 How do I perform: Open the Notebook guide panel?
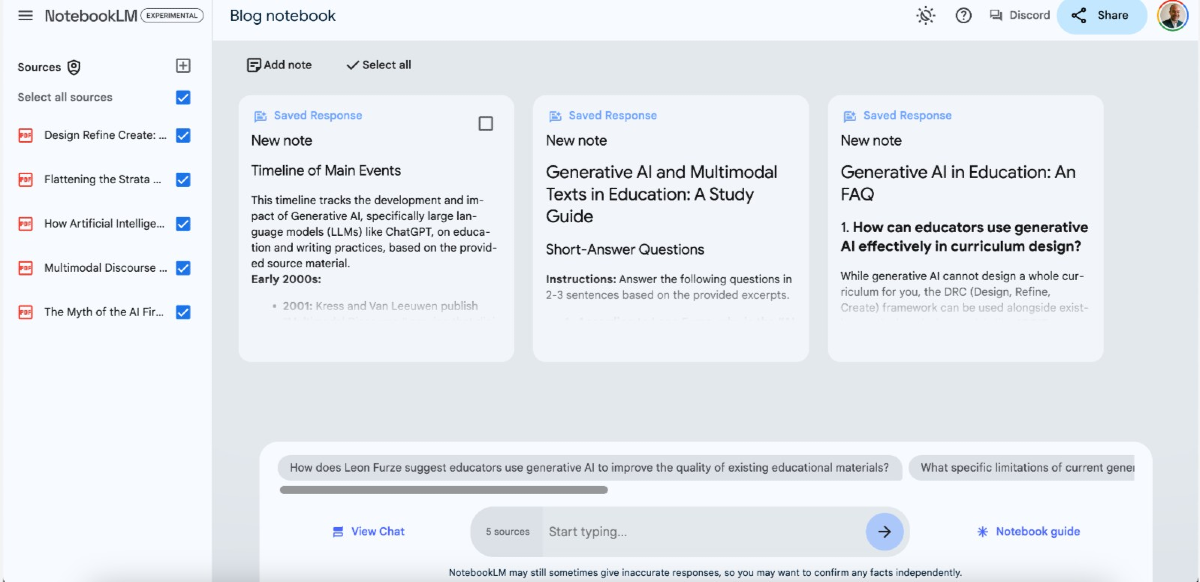pos(1028,532)
